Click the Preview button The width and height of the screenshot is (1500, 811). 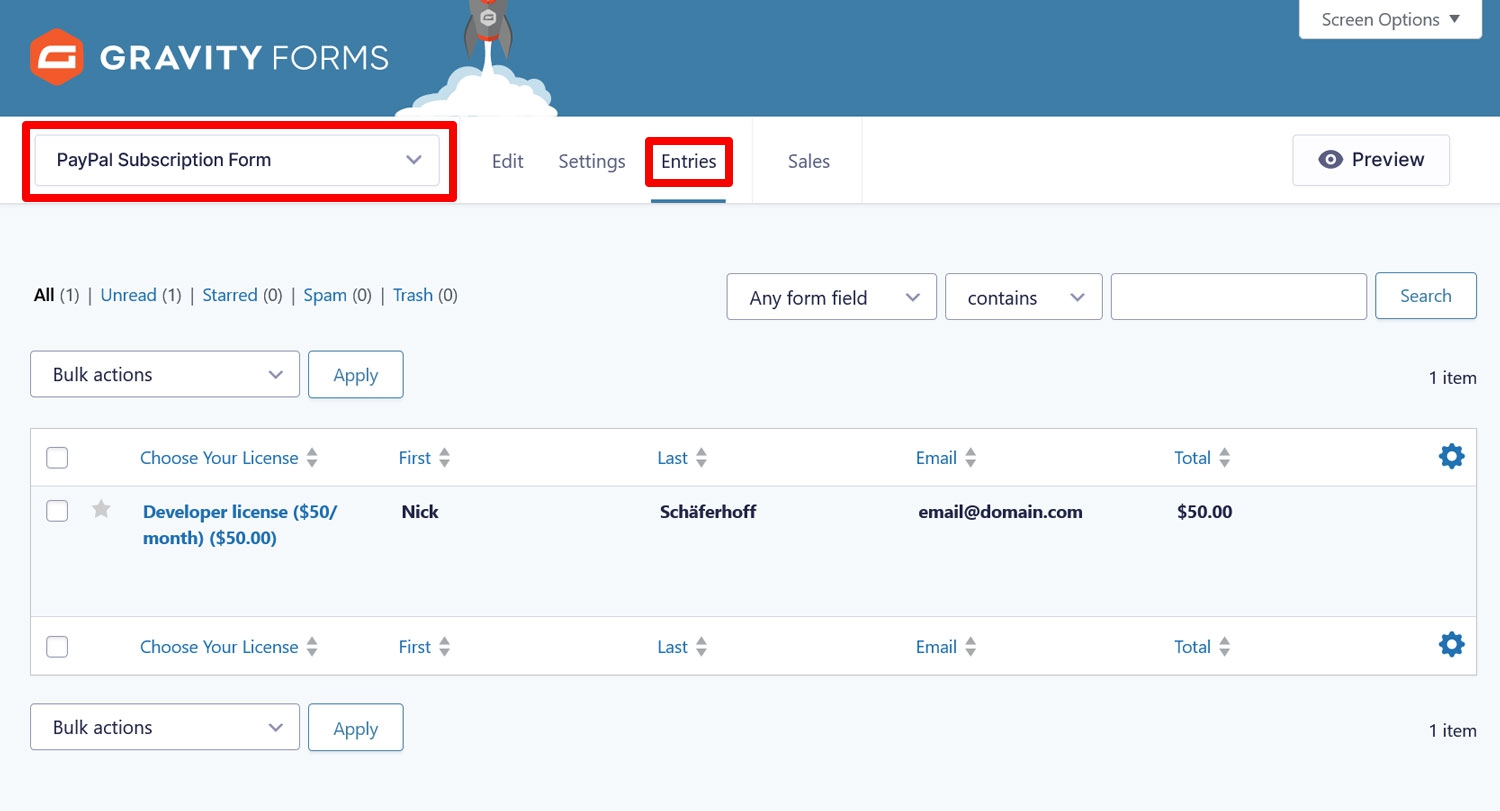pyautogui.click(x=1371, y=160)
